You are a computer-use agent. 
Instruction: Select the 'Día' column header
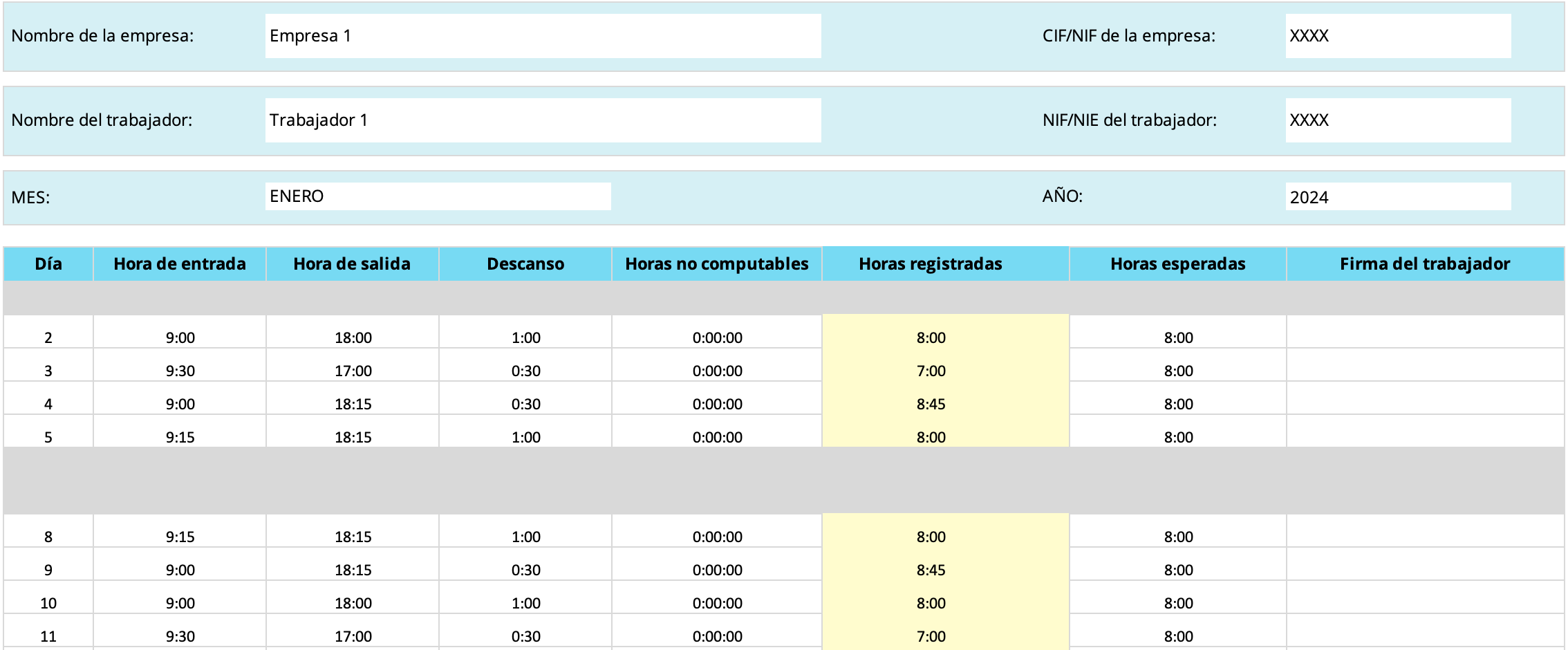click(x=48, y=263)
